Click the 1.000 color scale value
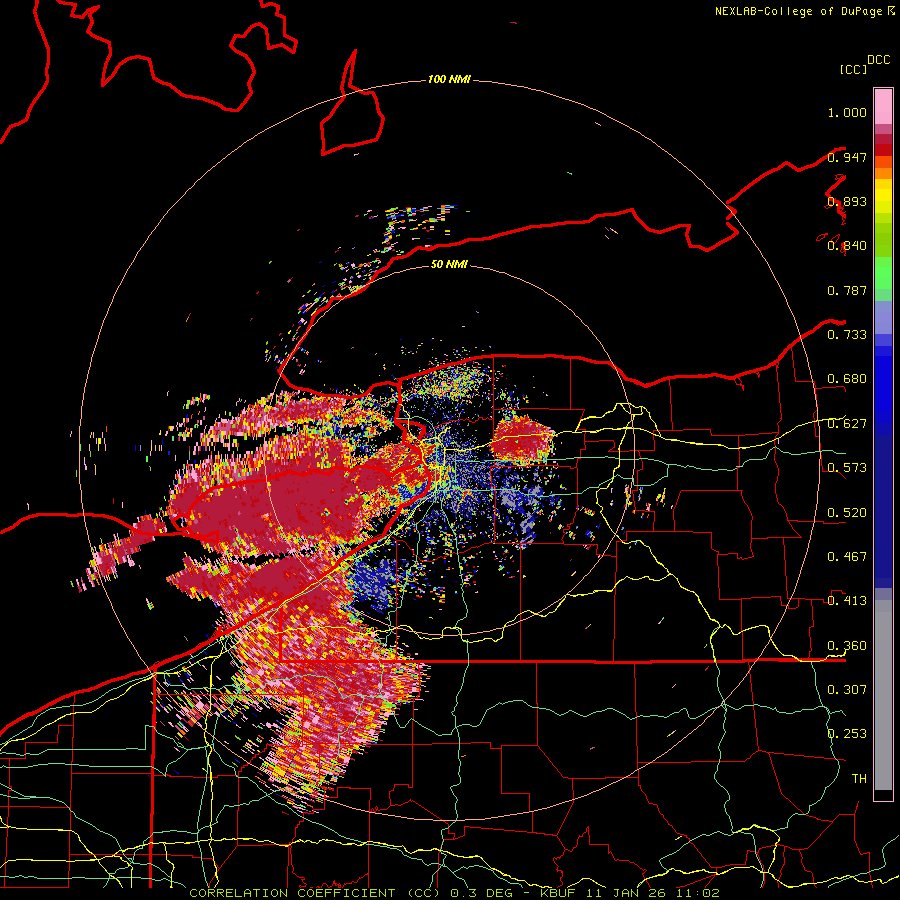This screenshot has width=900, height=900. pos(847,112)
